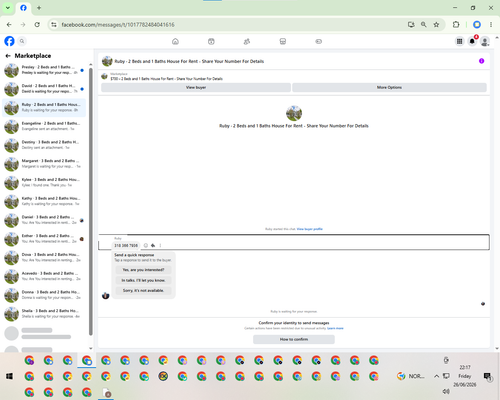Open the notifications bell icon
The image size is (500, 400).
click(x=472, y=41)
